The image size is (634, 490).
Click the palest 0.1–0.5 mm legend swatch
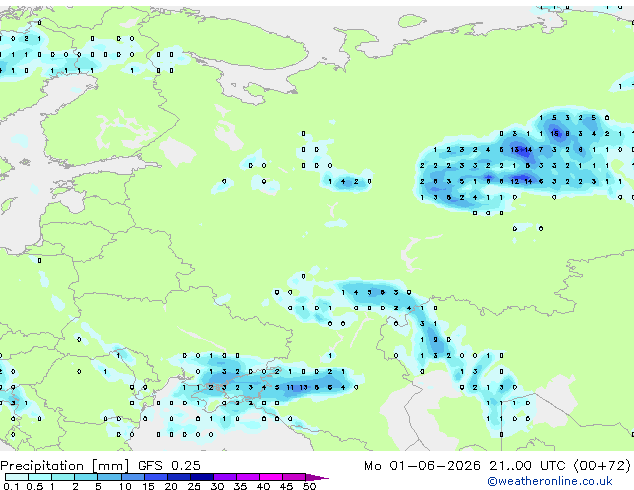(17, 477)
